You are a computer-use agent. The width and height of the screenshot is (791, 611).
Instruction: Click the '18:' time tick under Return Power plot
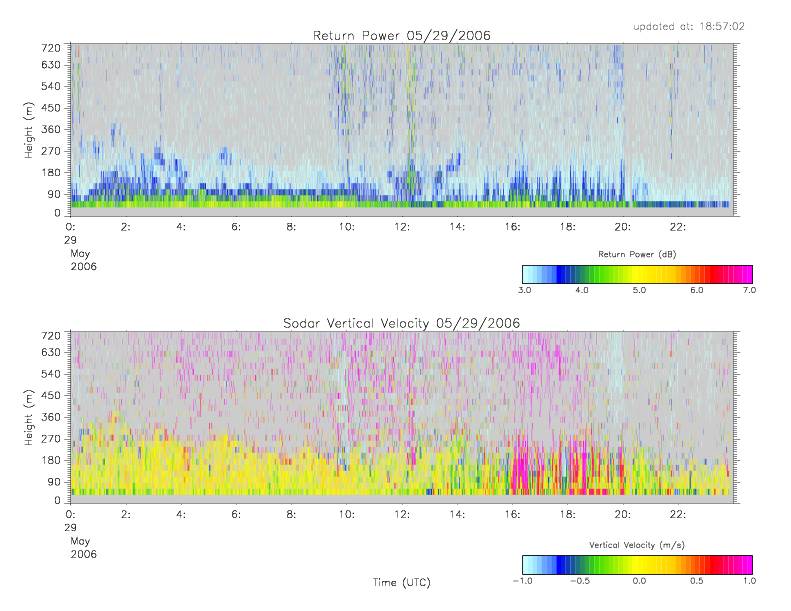568,227
